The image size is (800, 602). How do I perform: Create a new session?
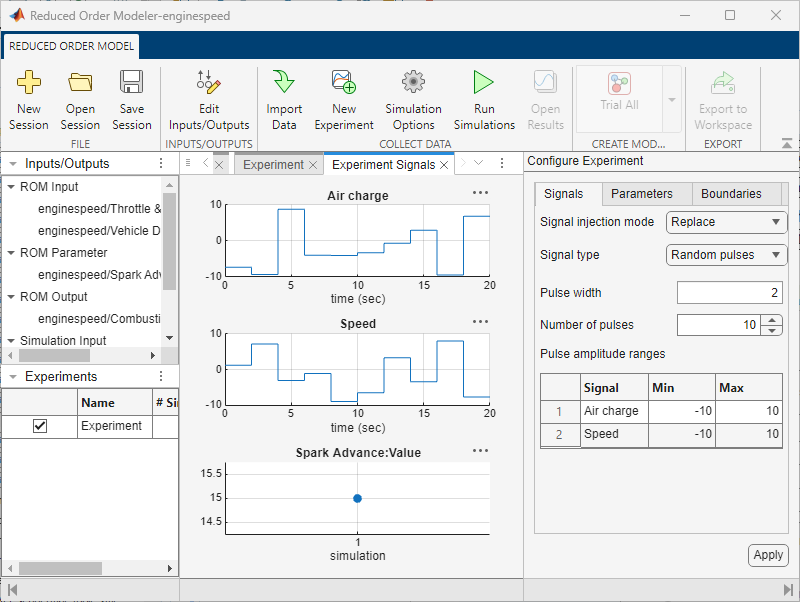(x=29, y=97)
